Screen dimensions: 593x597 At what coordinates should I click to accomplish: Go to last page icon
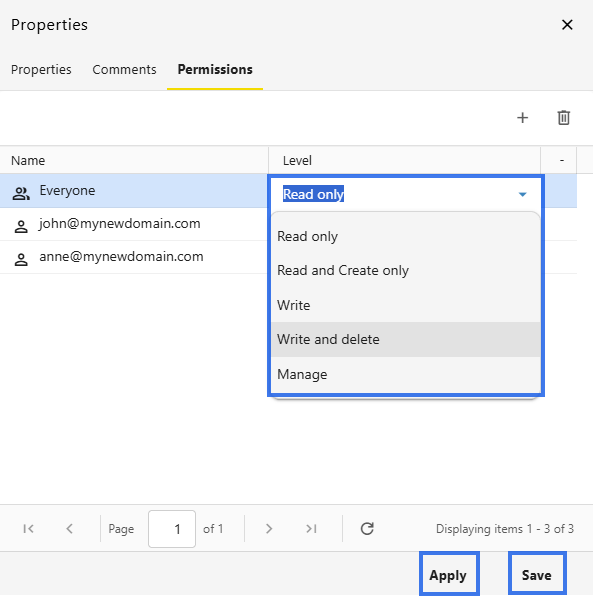(x=311, y=529)
